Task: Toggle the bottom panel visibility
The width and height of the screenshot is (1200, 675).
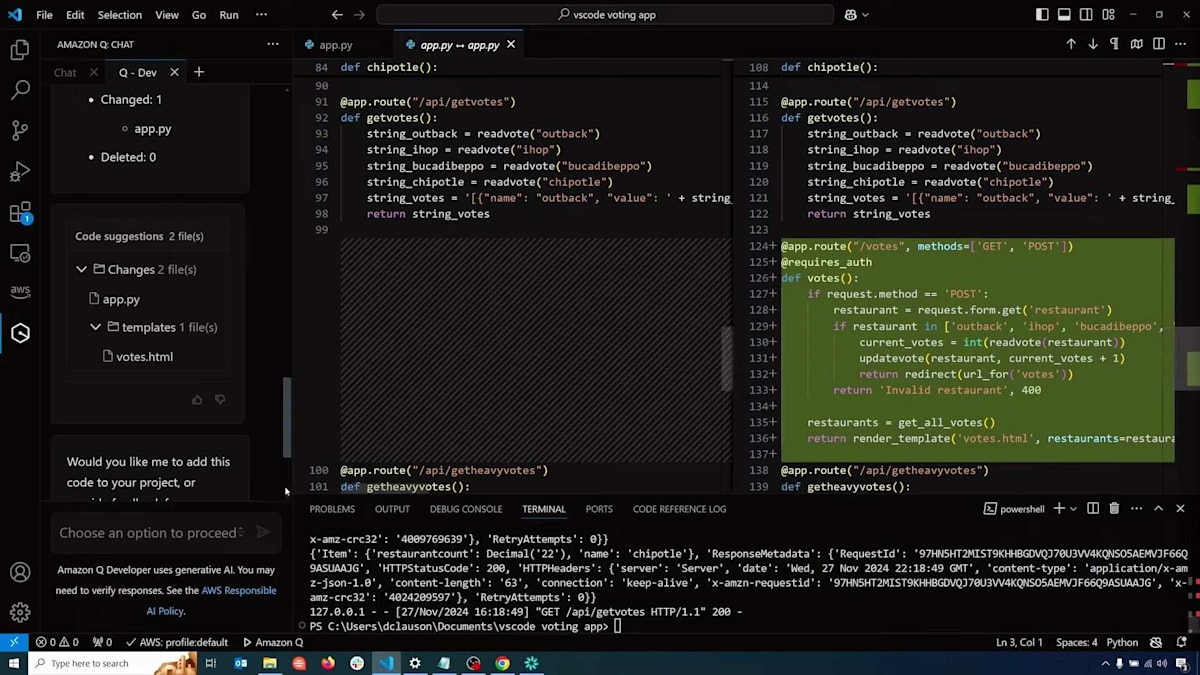Action: click(1064, 15)
